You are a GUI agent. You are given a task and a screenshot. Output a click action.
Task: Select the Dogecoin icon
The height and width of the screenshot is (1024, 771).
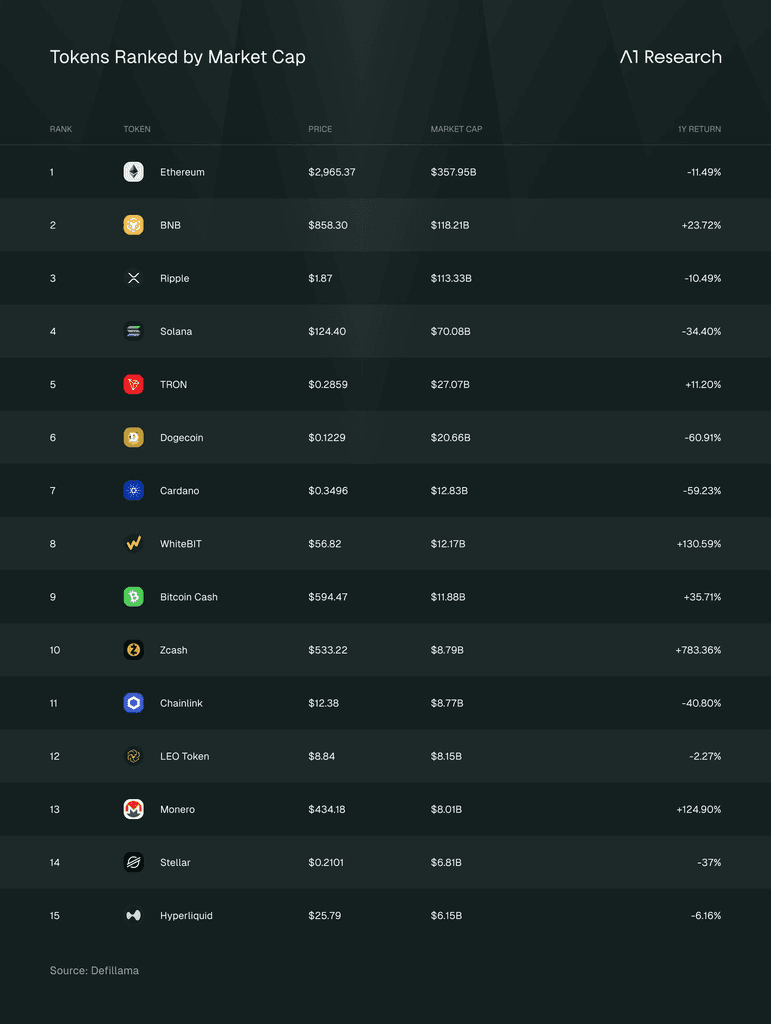click(x=133, y=438)
